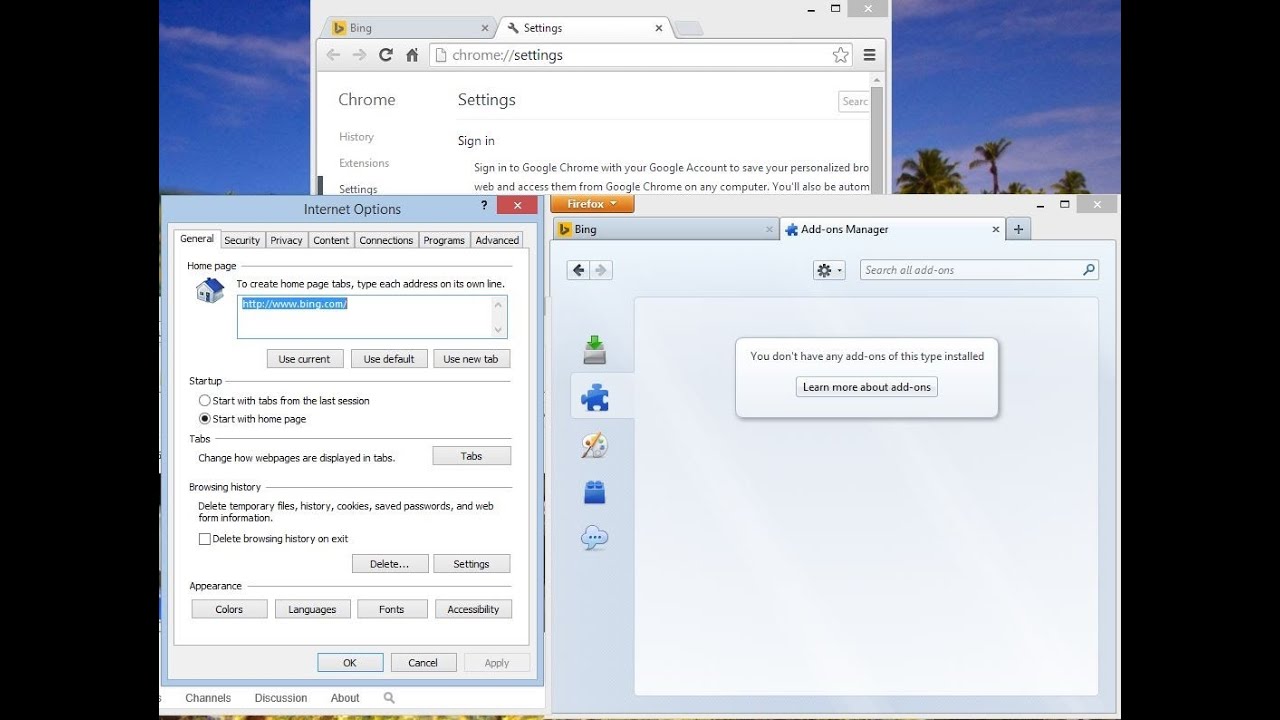Image resolution: width=1280 pixels, height=720 pixels.
Task: Open the Privacy tab
Action: coord(286,240)
